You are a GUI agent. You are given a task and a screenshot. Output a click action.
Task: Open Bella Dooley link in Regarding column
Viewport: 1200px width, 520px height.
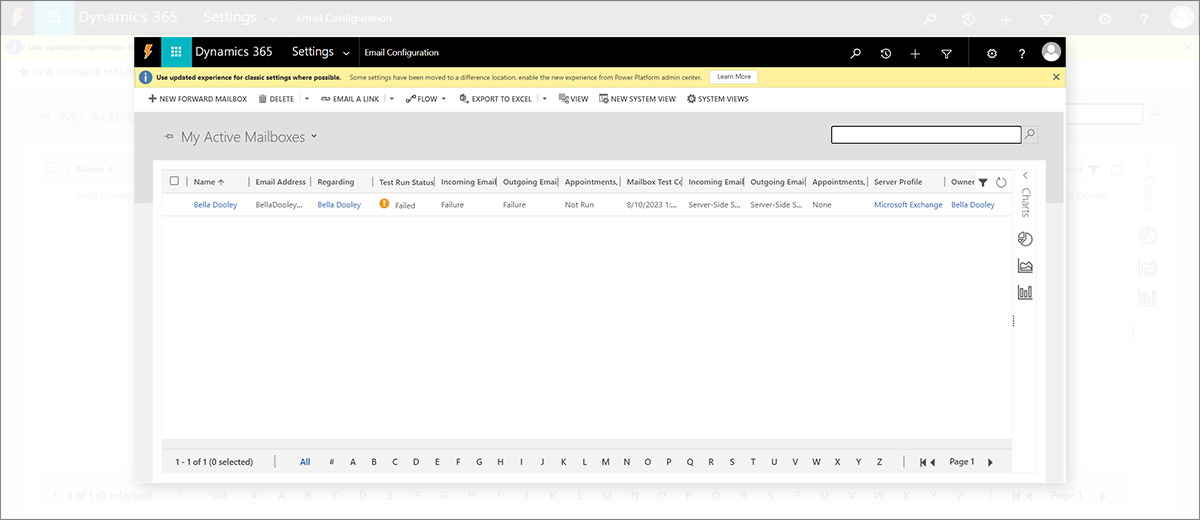click(339, 205)
